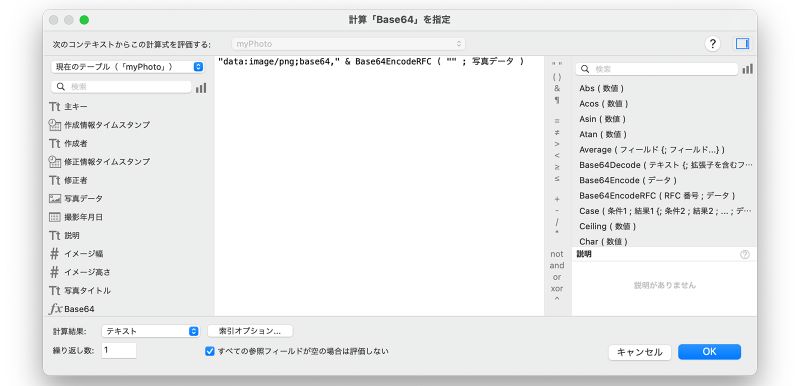Image resolution: width=800 pixels, height=386 pixels.
Task: Insert the ¶ paragraph operator
Action: click(x=557, y=100)
